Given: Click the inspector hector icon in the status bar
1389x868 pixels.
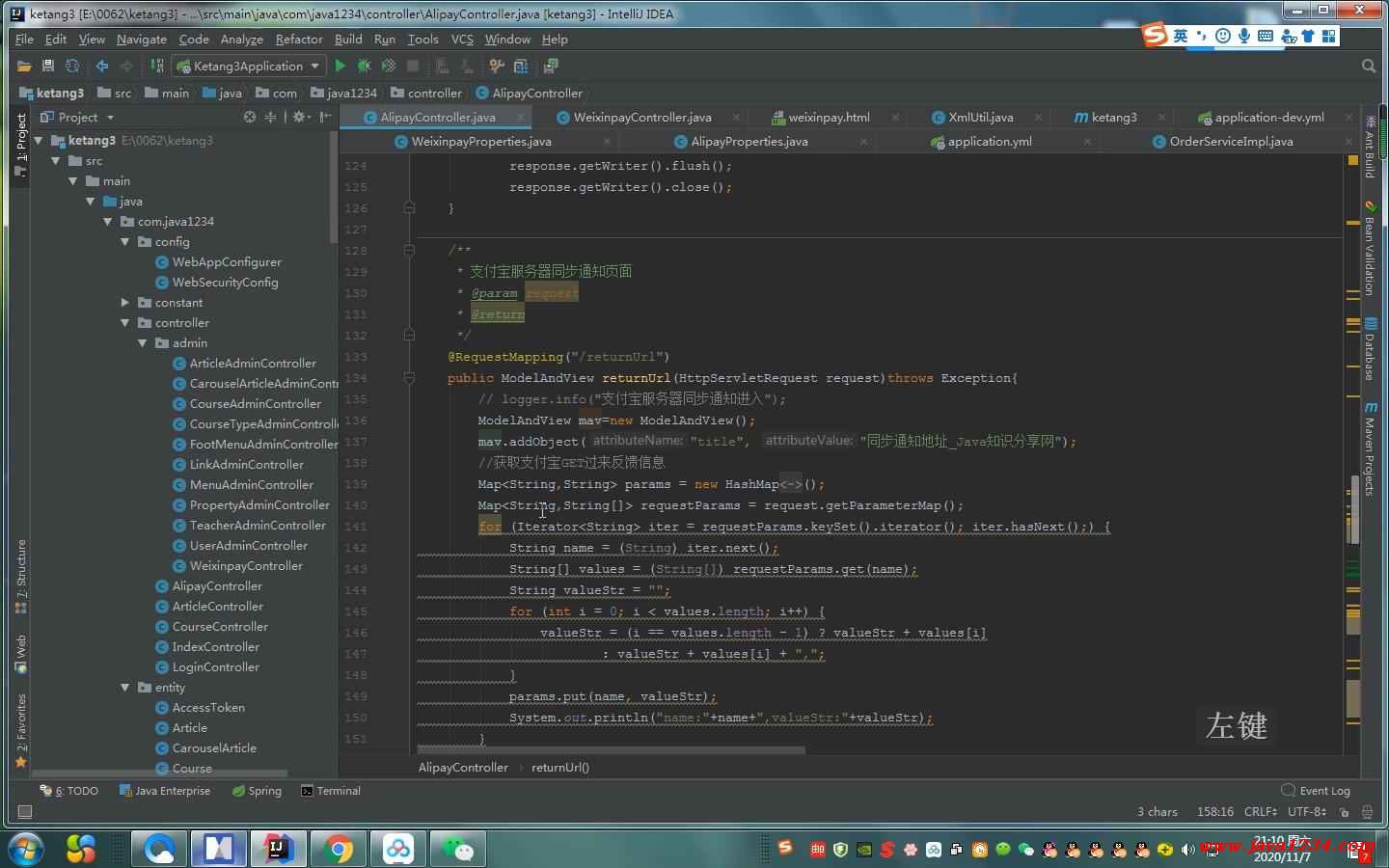Looking at the screenshot, I should (x=1366, y=812).
